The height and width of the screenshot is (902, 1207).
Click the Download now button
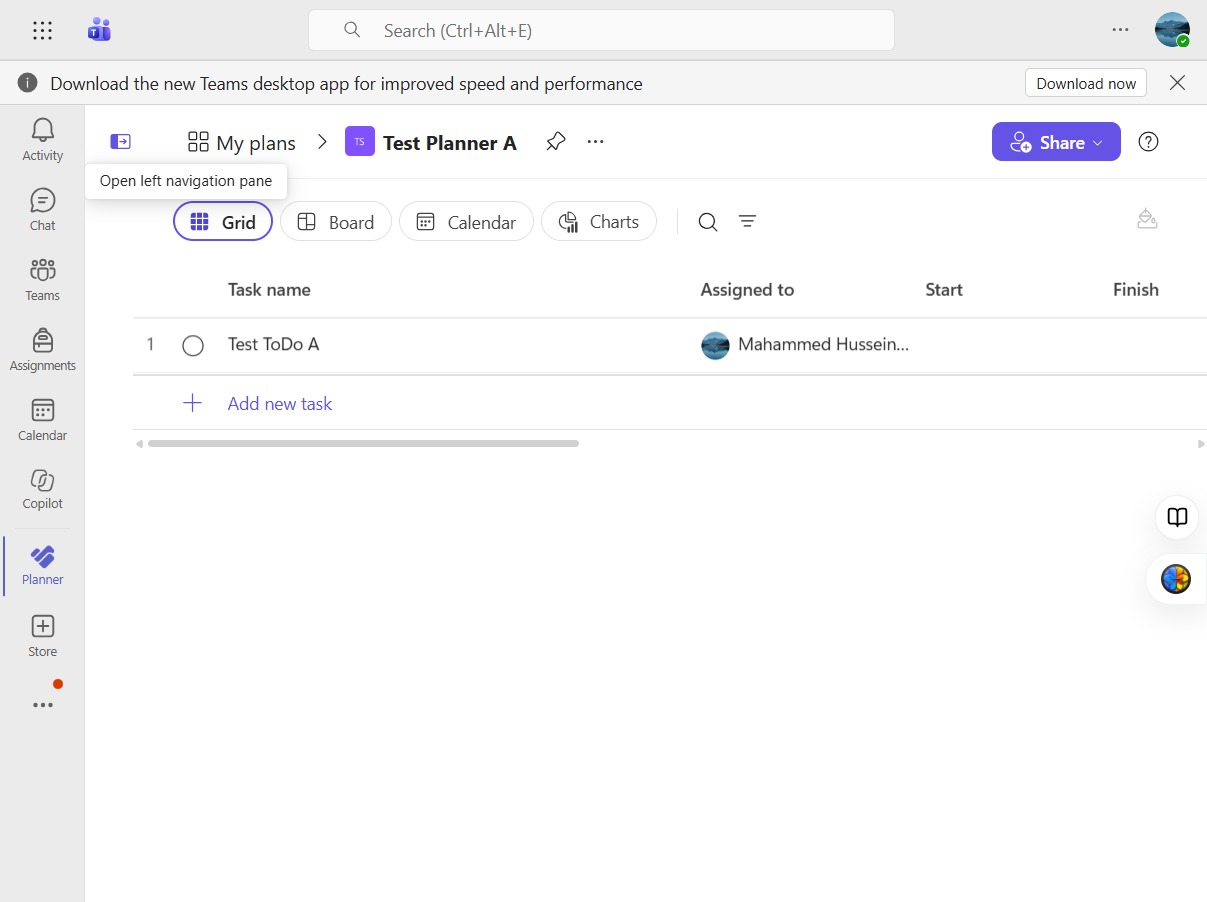tap(1086, 83)
